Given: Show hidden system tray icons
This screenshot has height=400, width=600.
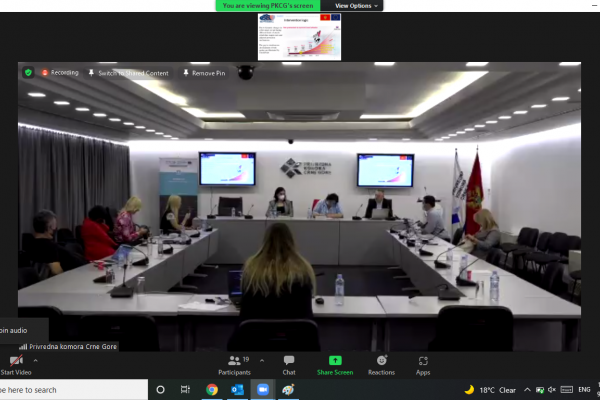Looking at the screenshot, I should (x=527, y=390).
